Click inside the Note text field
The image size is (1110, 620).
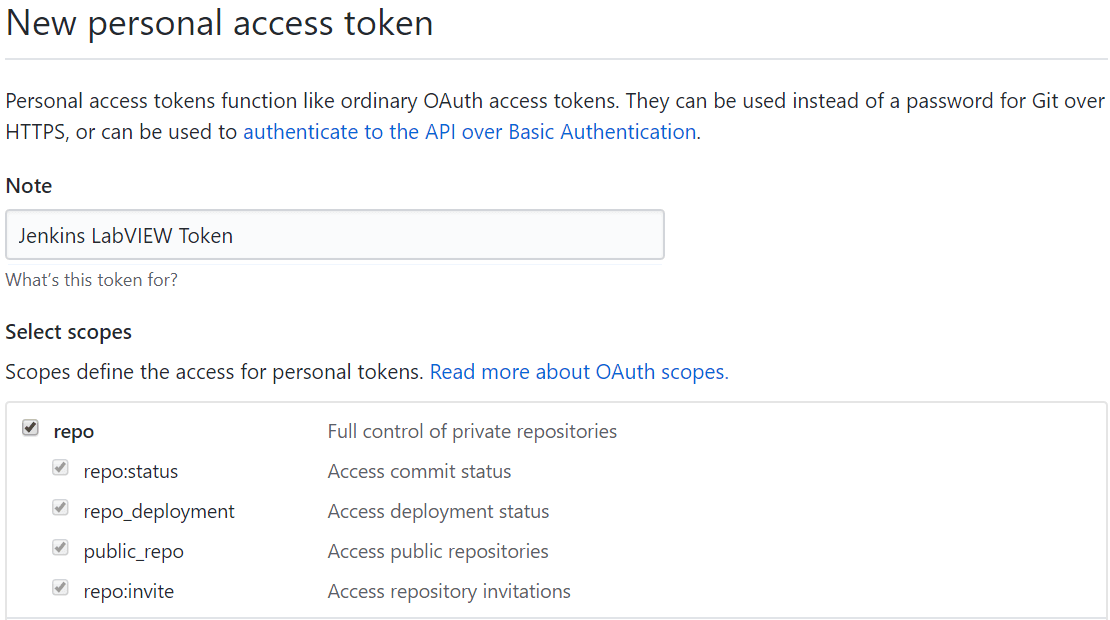pyautogui.click(x=335, y=234)
